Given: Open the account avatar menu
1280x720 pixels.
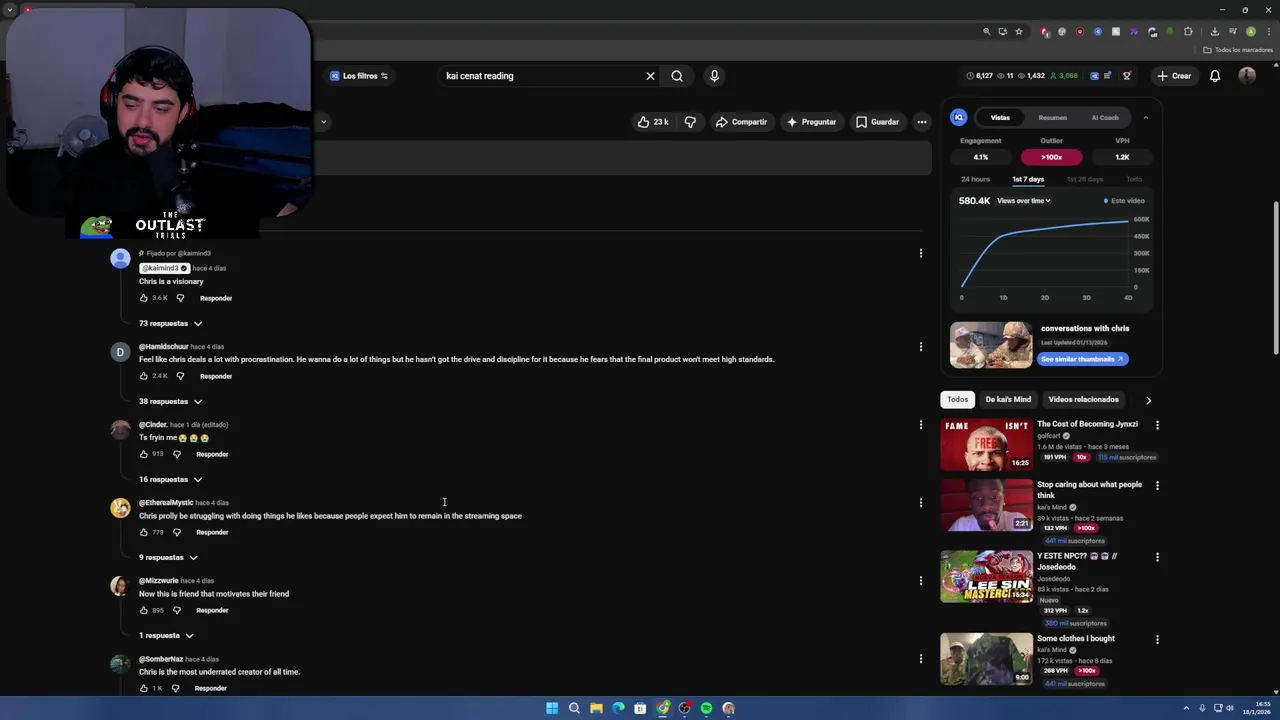Looking at the screenshot, I should (1247, 76).
